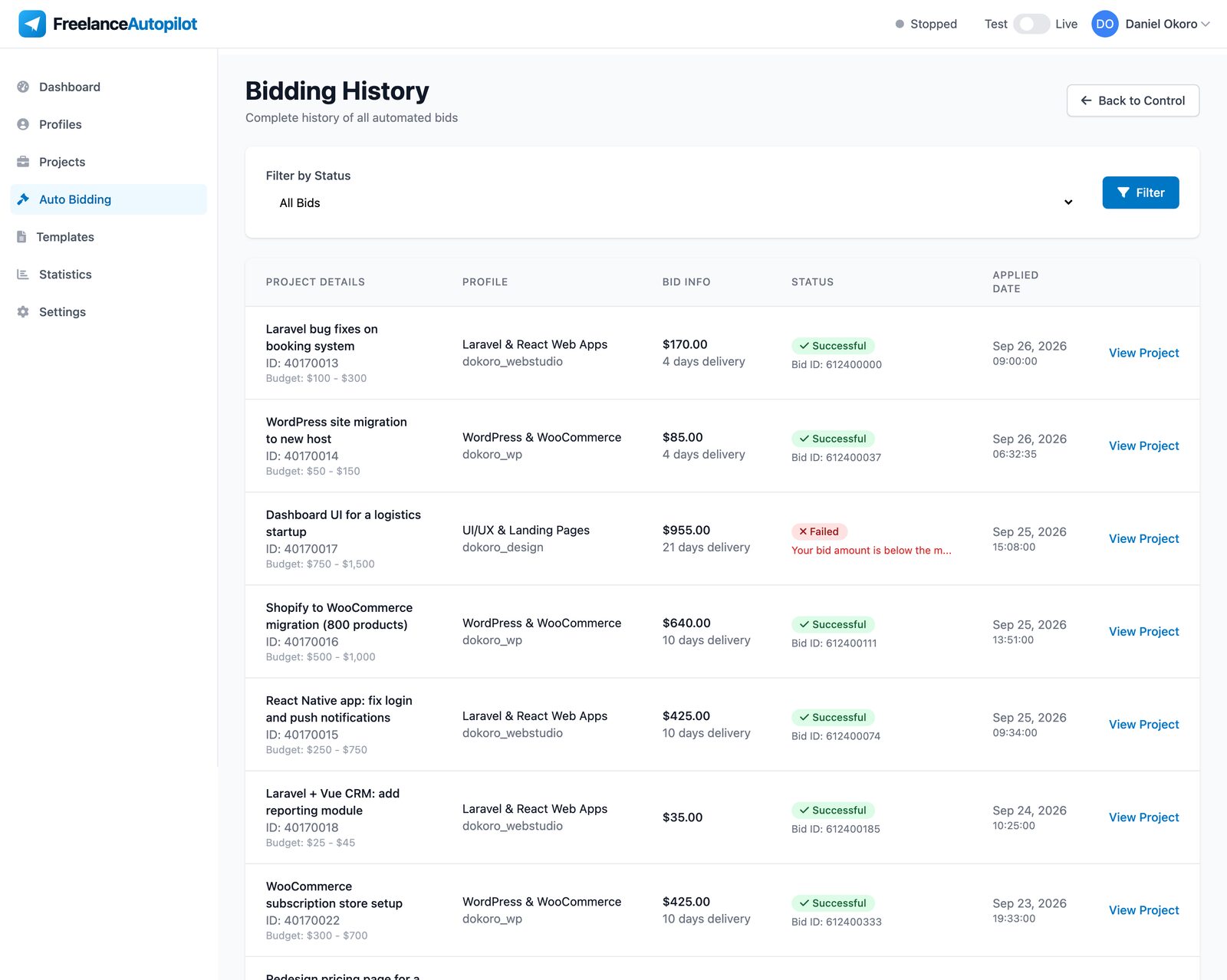This screenshot has height=980, width=1227.
Task: Click the $35.00 bid amount
Action: click(x=683, y=817)
